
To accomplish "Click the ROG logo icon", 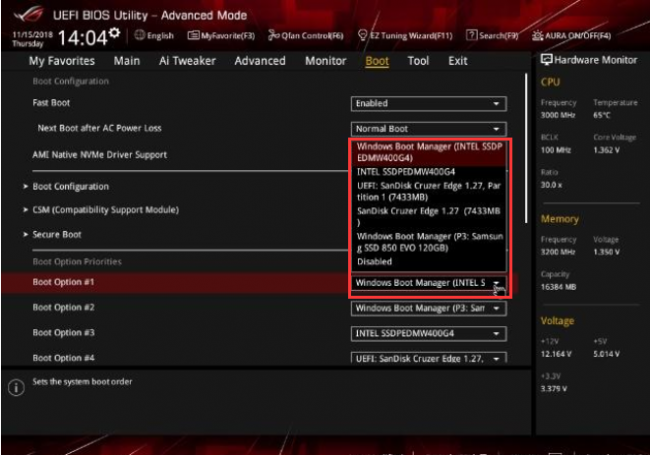I will click(x=28, y=14).
